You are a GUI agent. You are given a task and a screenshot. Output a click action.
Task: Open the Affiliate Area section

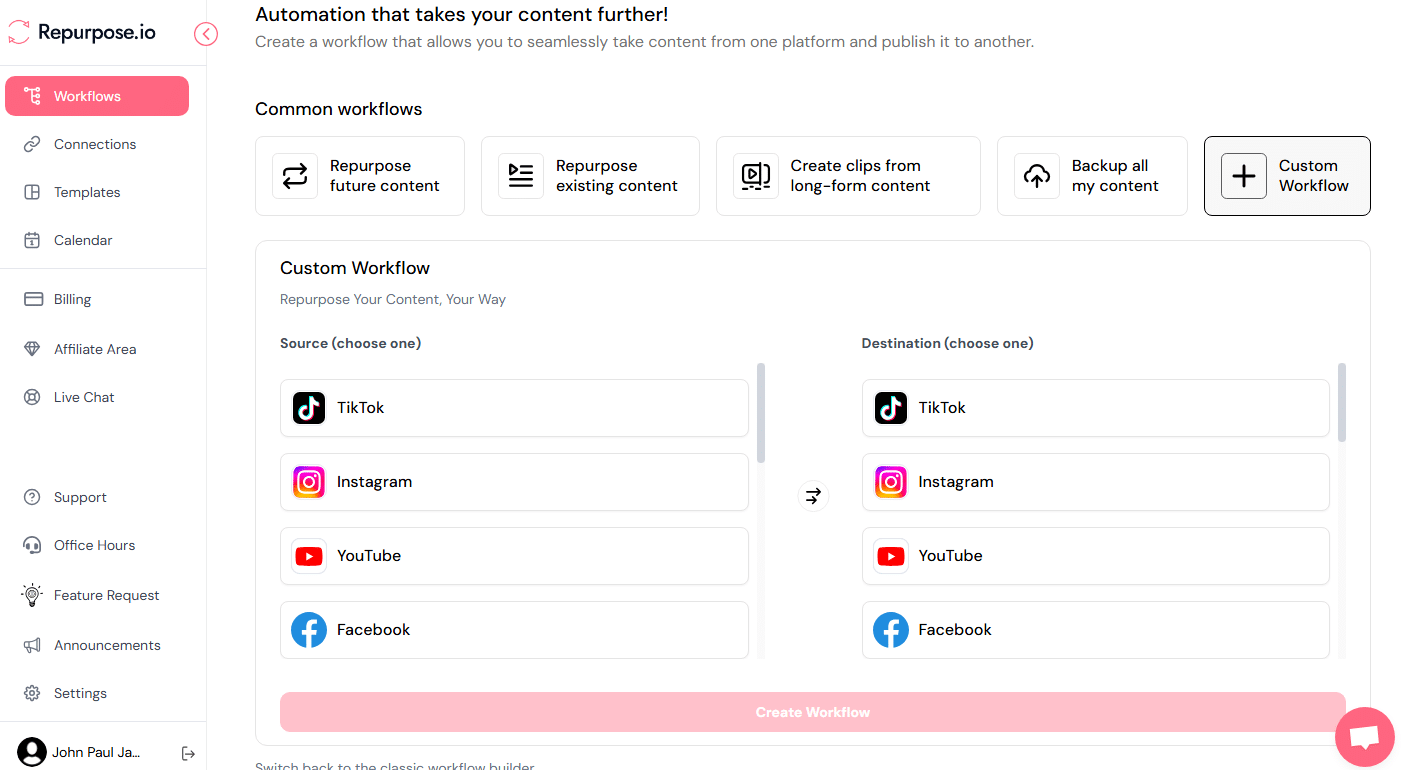coord(95,348)
